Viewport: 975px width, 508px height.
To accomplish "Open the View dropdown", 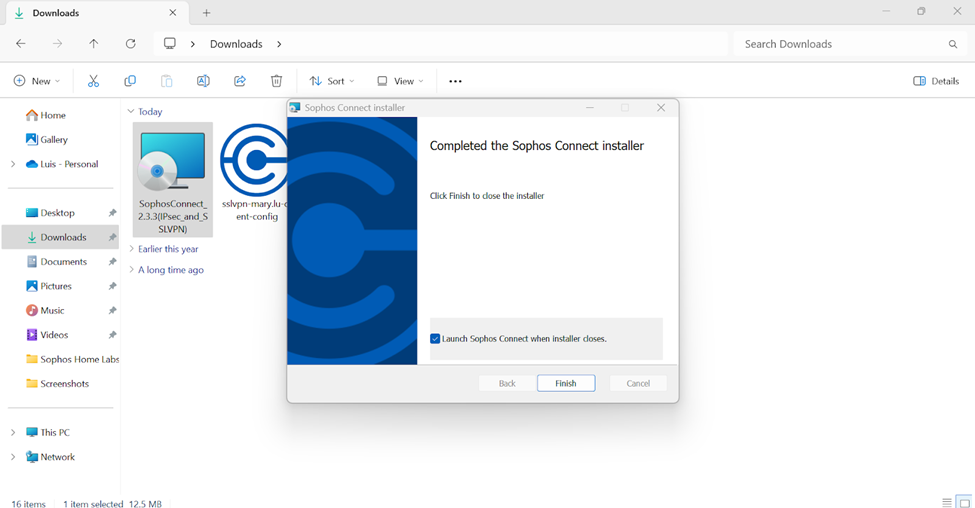I will (x=400, y=81).
